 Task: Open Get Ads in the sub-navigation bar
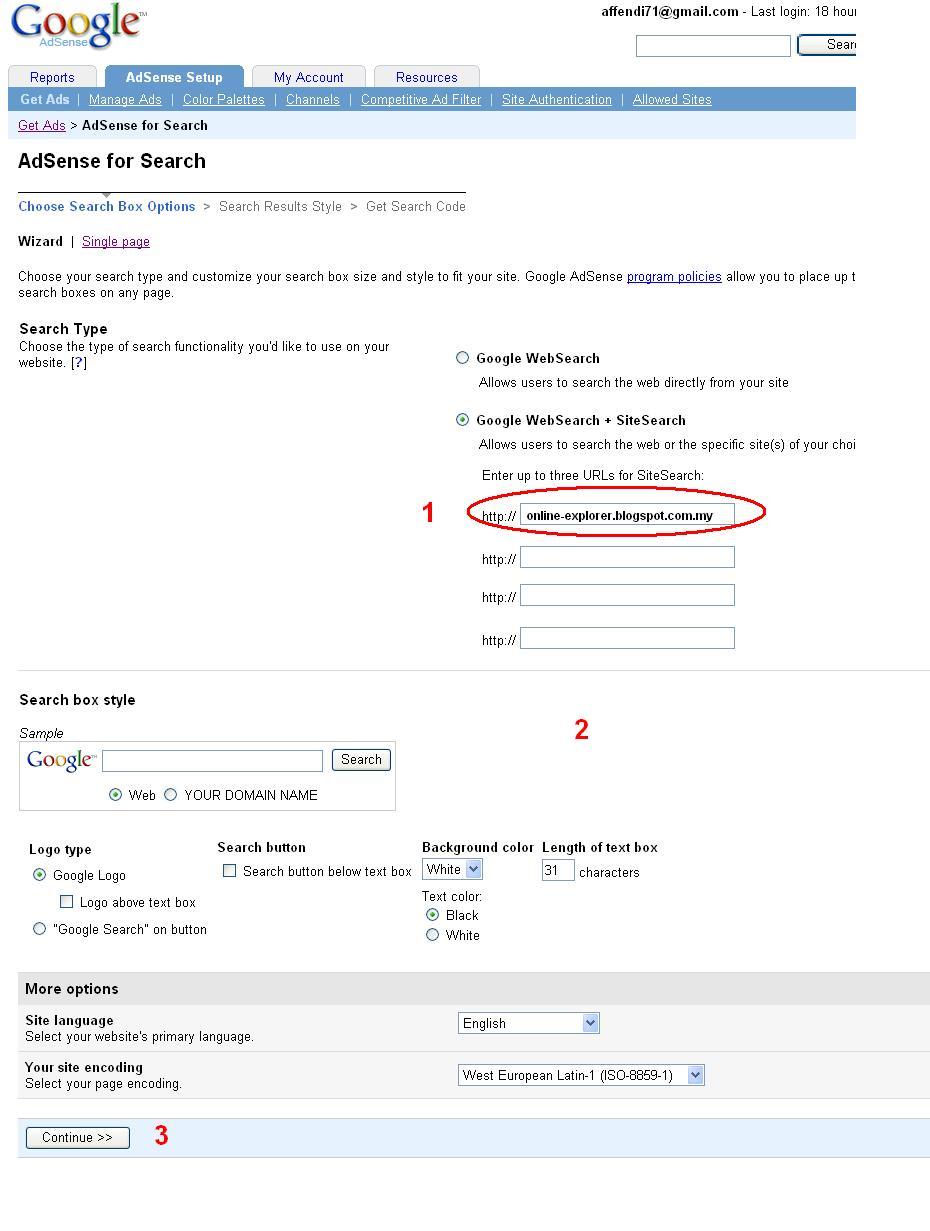[x=45, y=99]
